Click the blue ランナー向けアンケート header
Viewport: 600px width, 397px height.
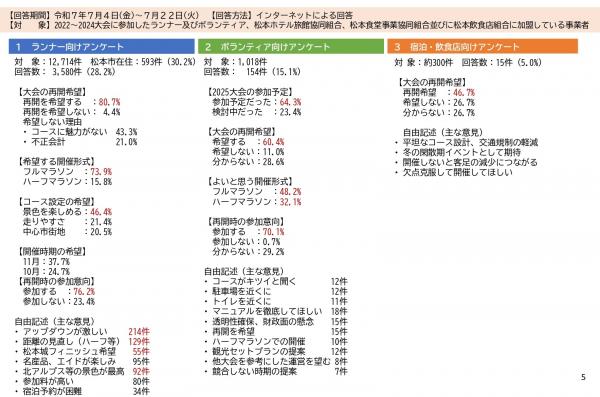click(101, 47)
